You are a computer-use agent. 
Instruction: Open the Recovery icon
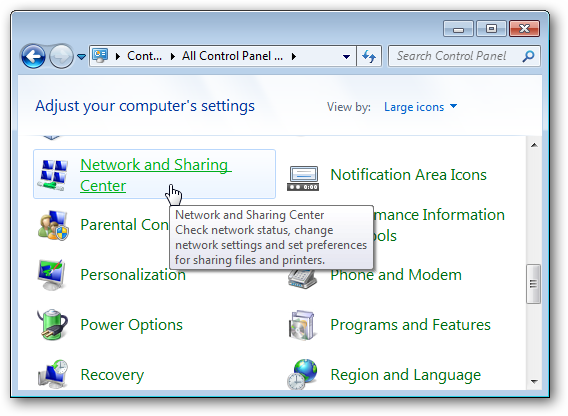click(x=53, y=374)
